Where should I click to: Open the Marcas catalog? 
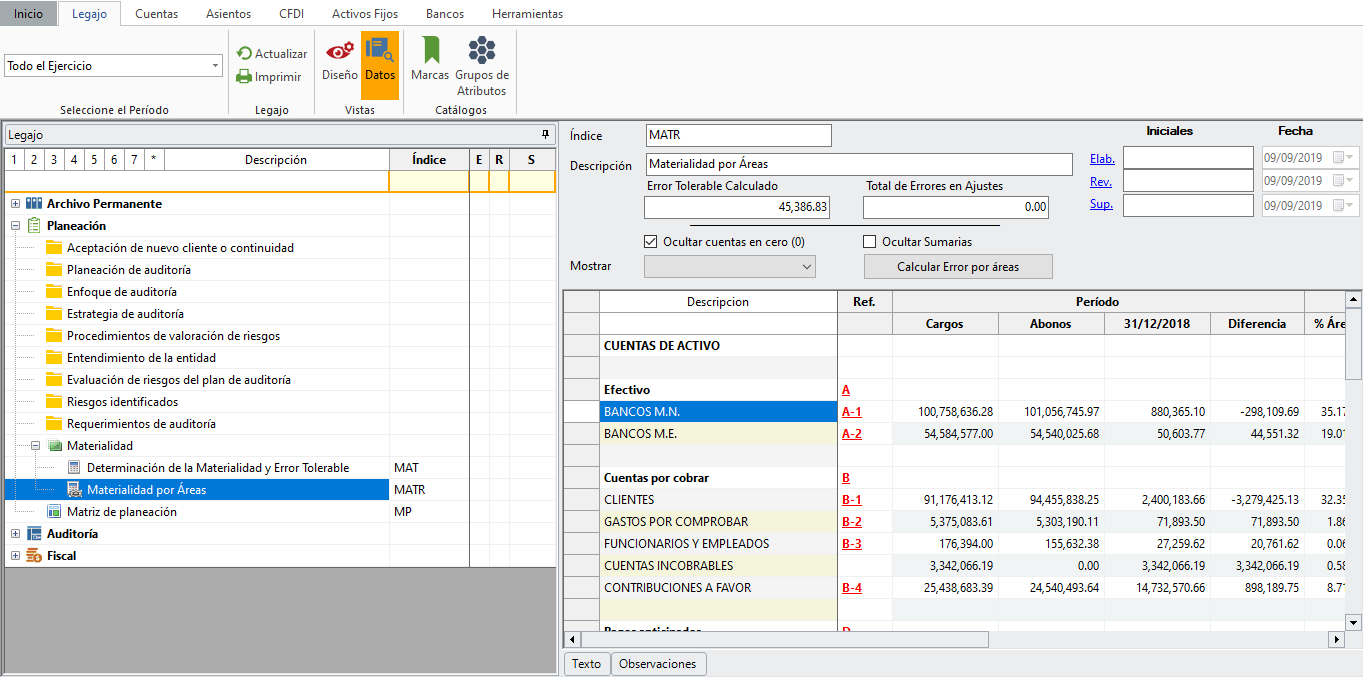pos(430,60)
